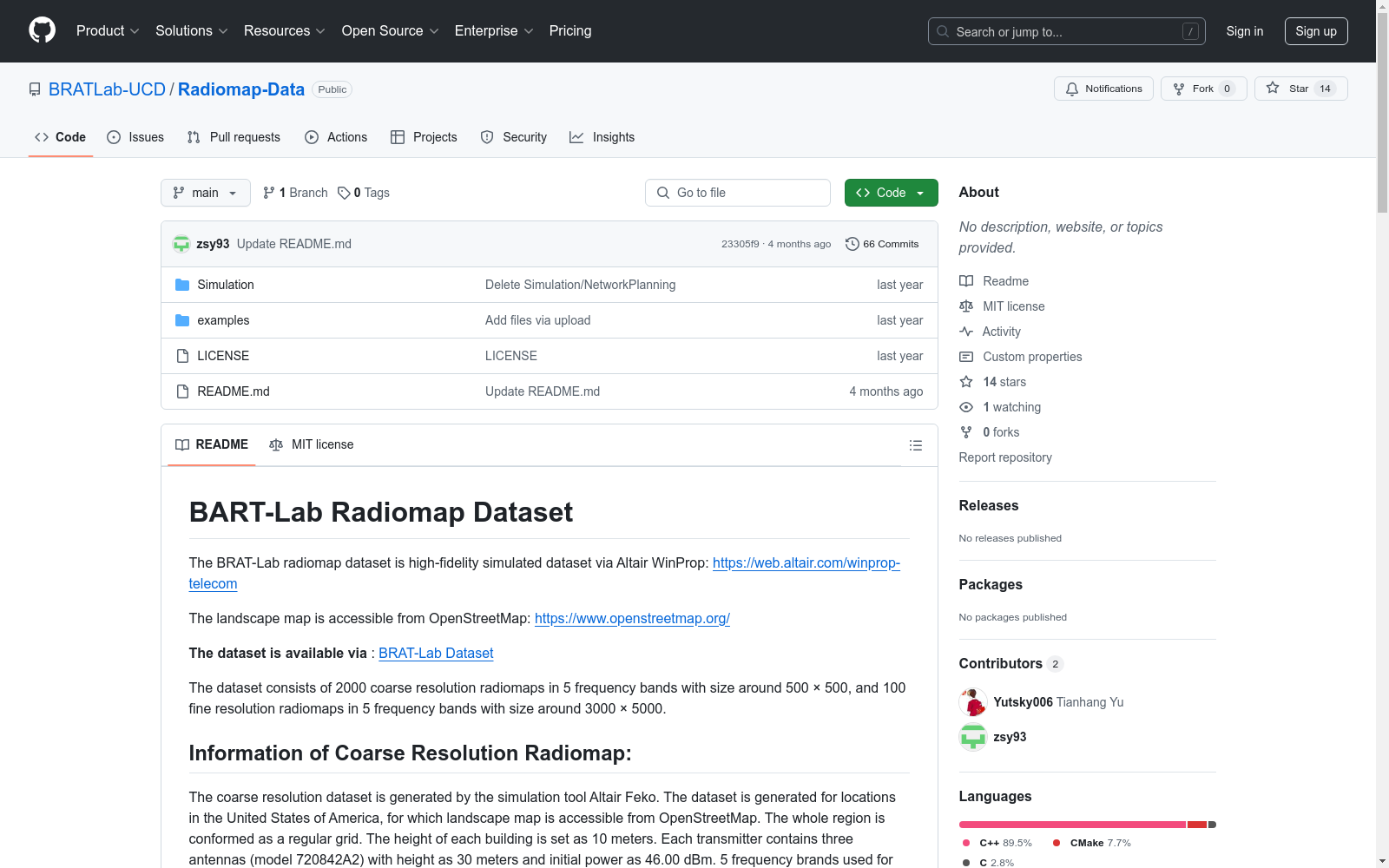Click the GitHub logo icon
1389x868 pixels.
(42, 30)
